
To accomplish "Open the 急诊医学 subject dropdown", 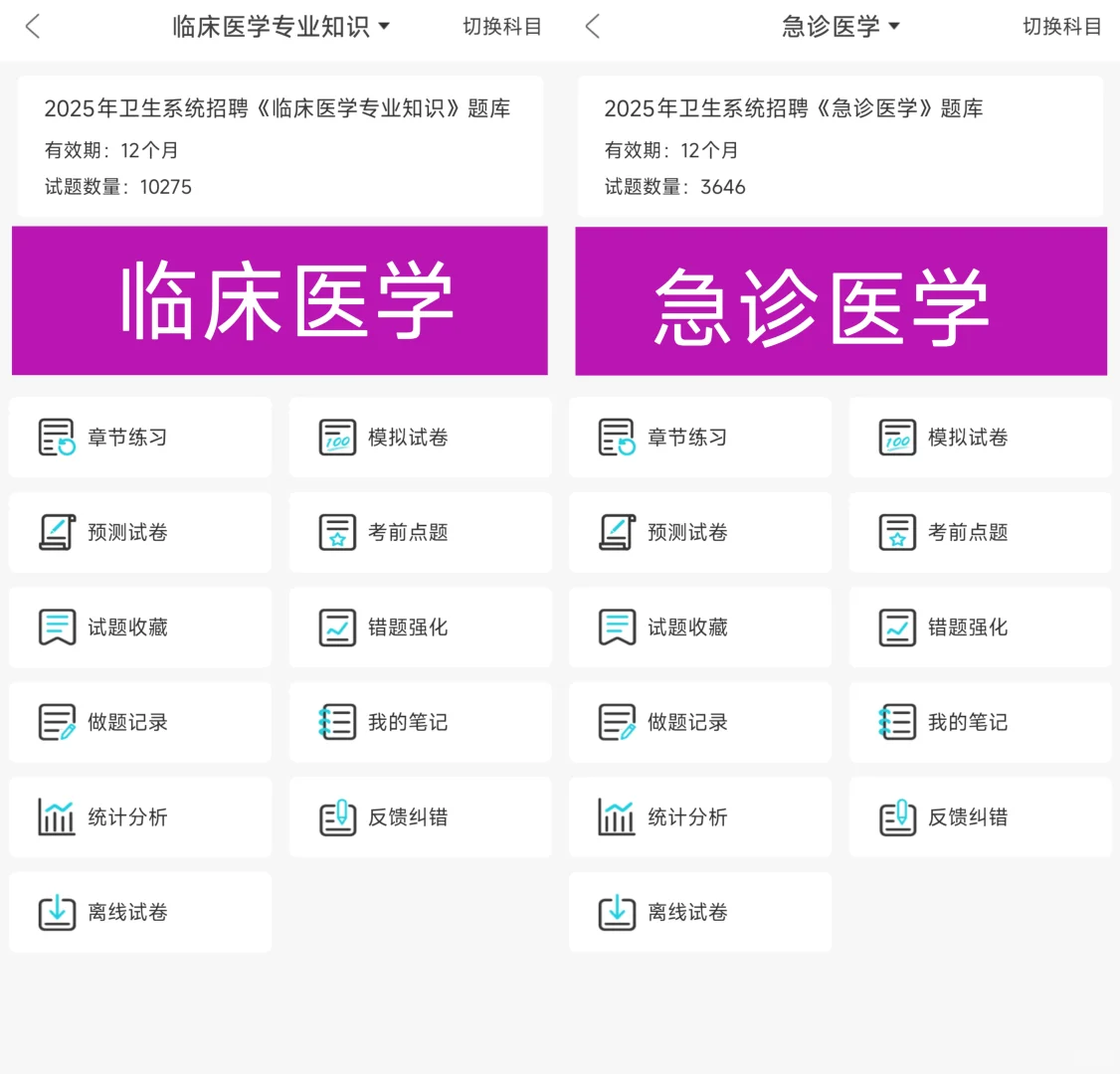I will (840, 27).
